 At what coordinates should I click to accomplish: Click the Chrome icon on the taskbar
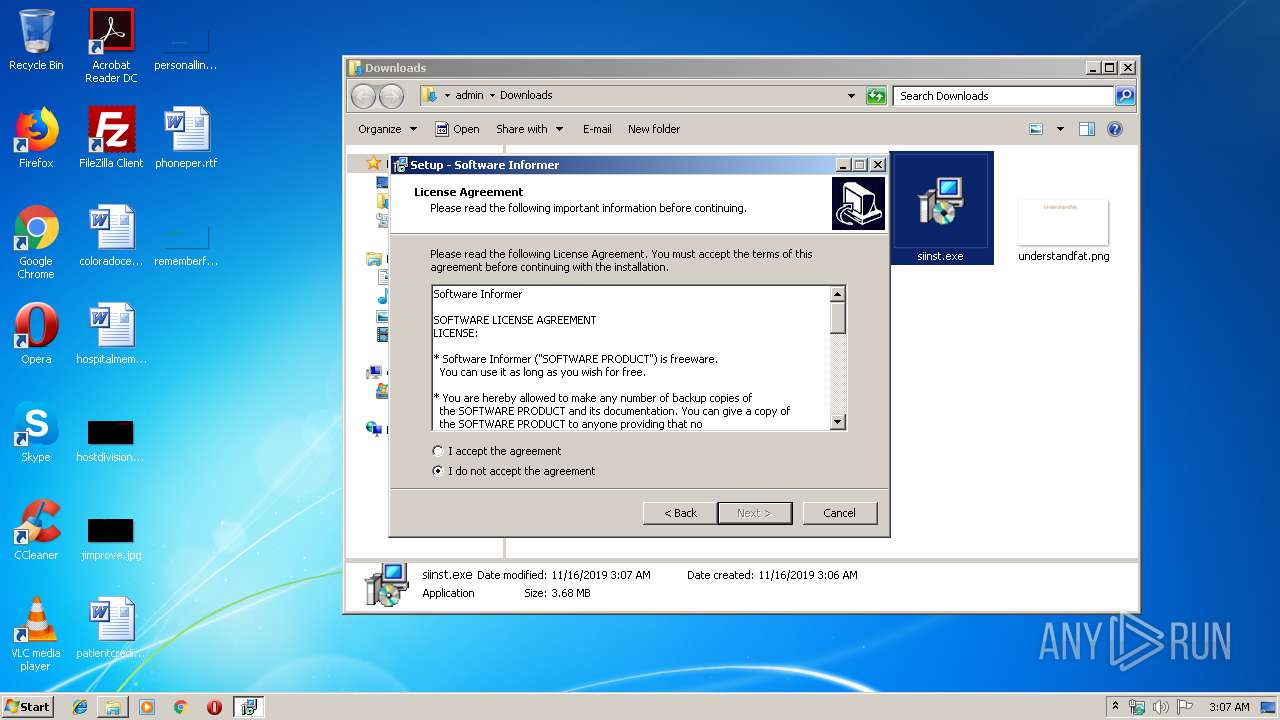[180, 707]
